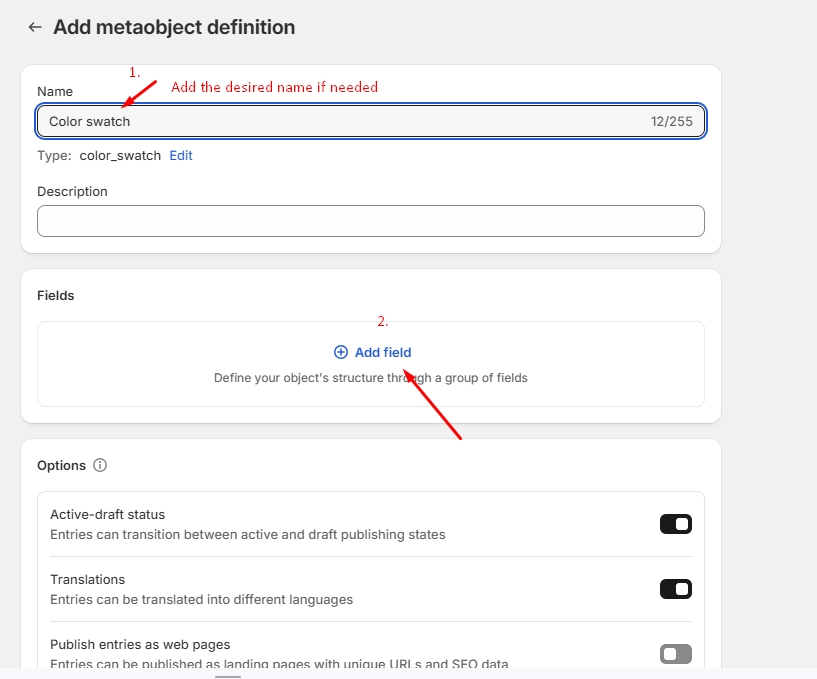
Task: Click the Description field label
Action: 72,191
